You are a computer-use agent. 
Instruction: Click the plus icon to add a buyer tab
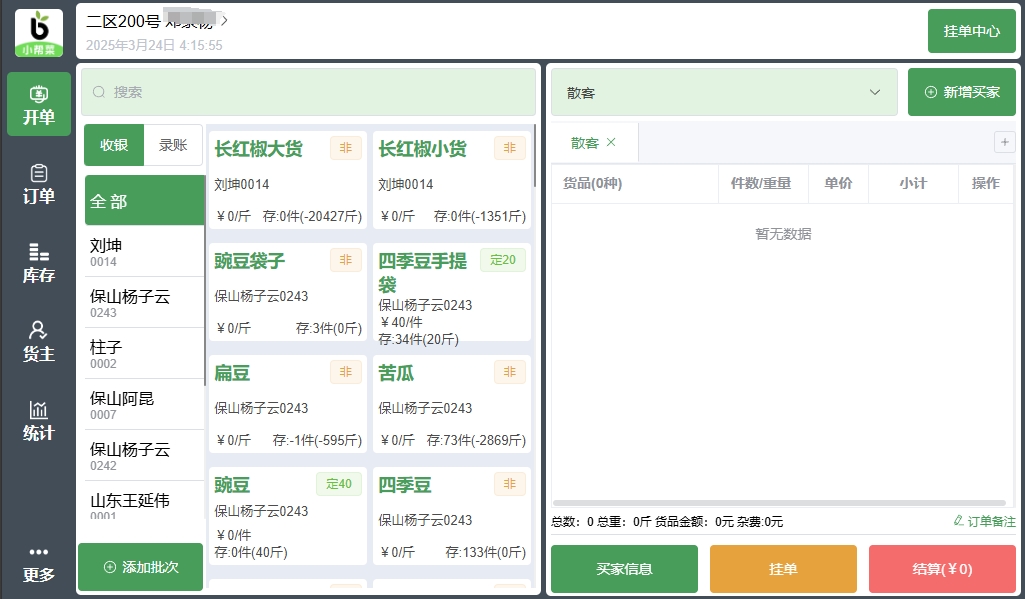coord(1004,142)
